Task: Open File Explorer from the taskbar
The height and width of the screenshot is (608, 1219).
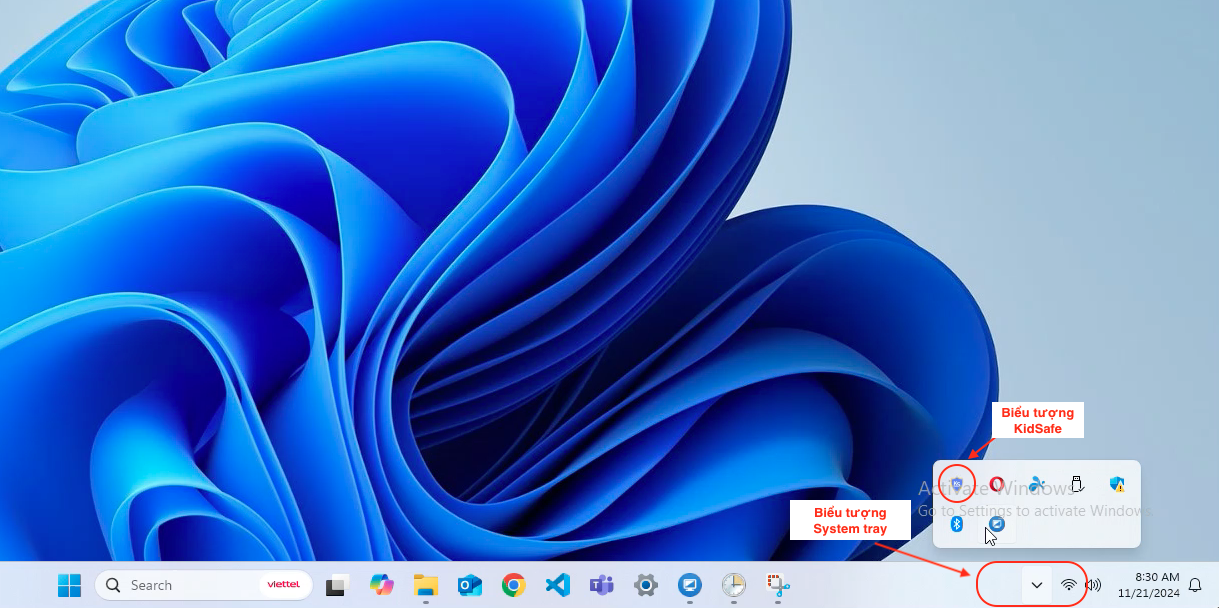Action: [x=426, y=585]
